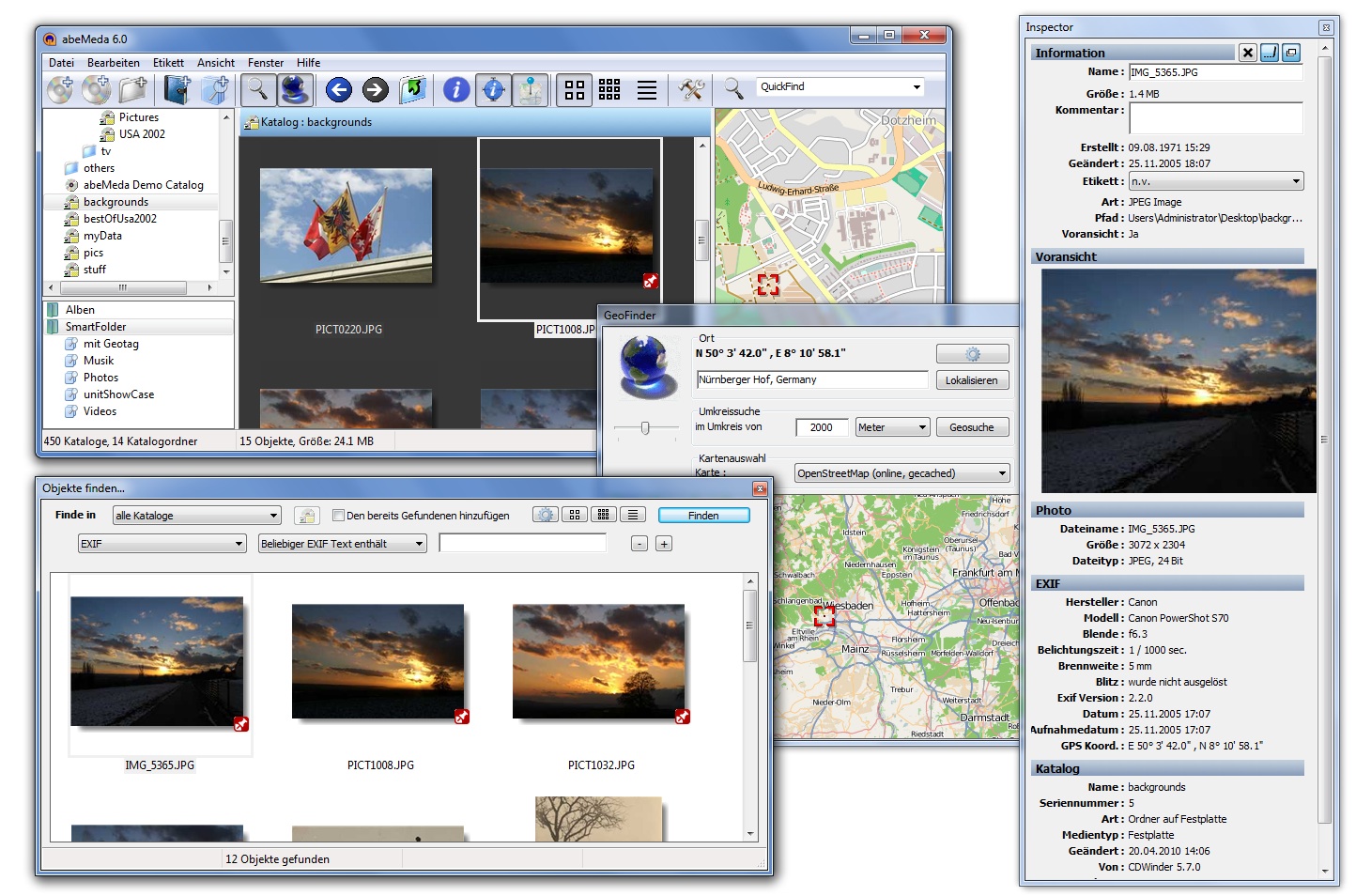Enable 'Den bereits Gefundenen hinzufügen' checkbox
Viewport: 1356px width, 896px height.
339,516
